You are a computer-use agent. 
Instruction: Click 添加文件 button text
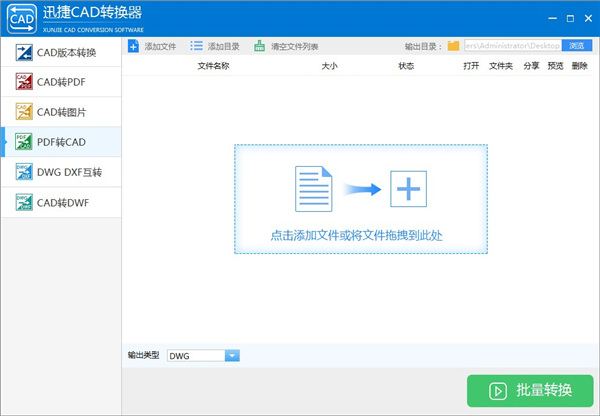[x=160, y=47]
